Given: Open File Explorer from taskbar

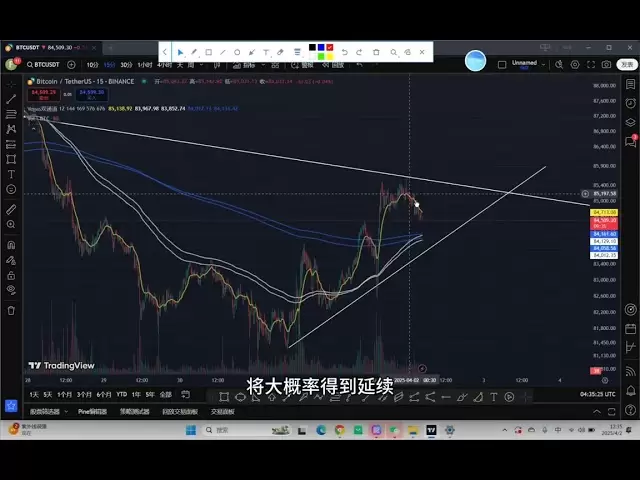Looking at the screenshot, I should click(413, 430).
